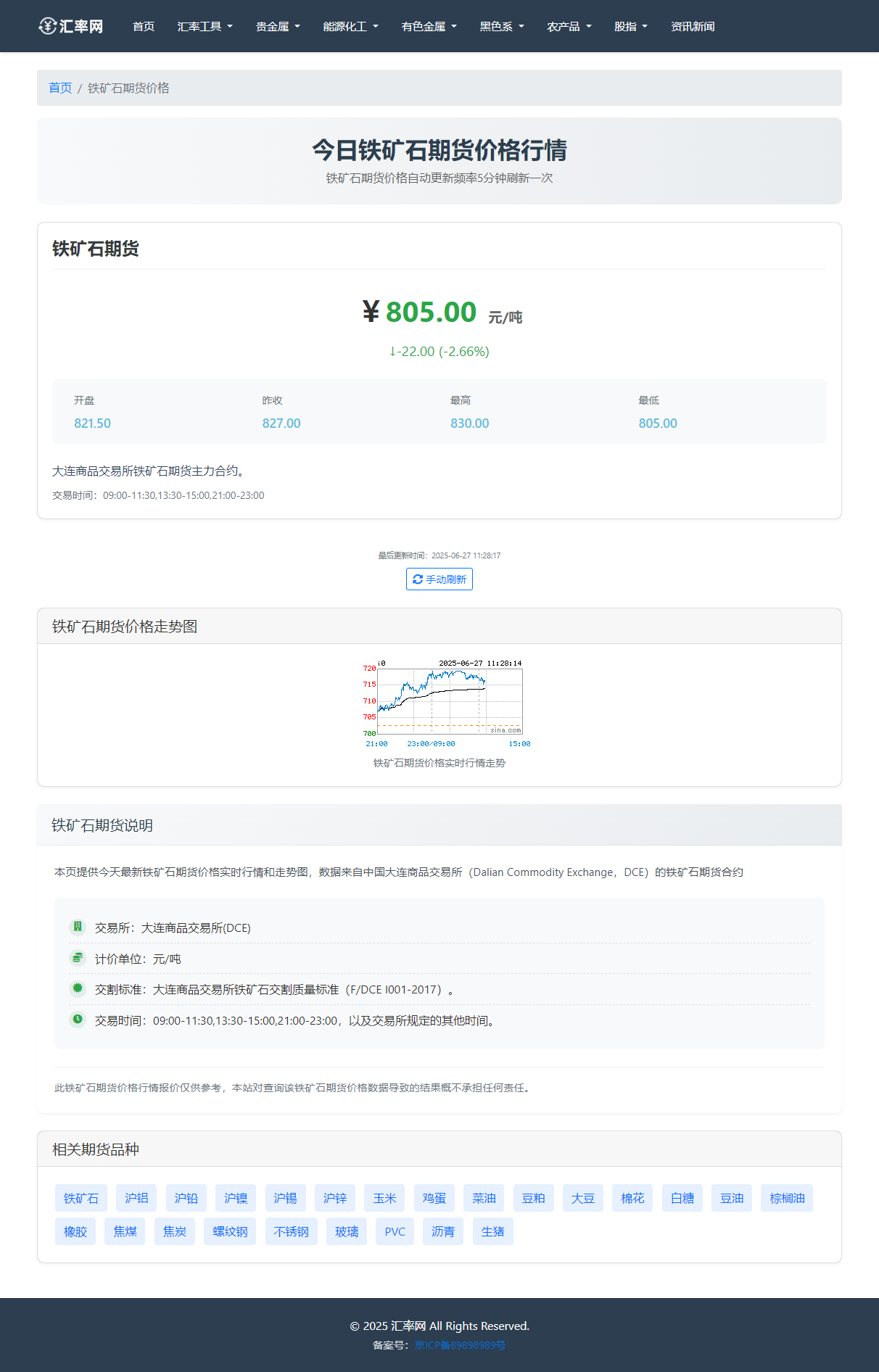Click the badge icon beside 交割标准

coord(78,988)
